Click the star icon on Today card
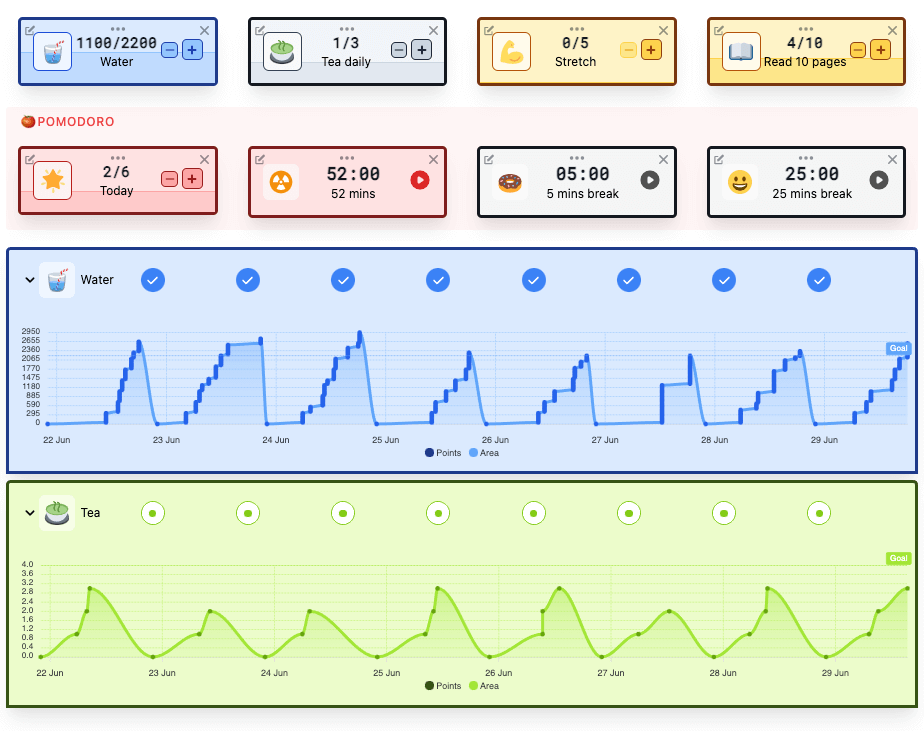 point(52,181)
